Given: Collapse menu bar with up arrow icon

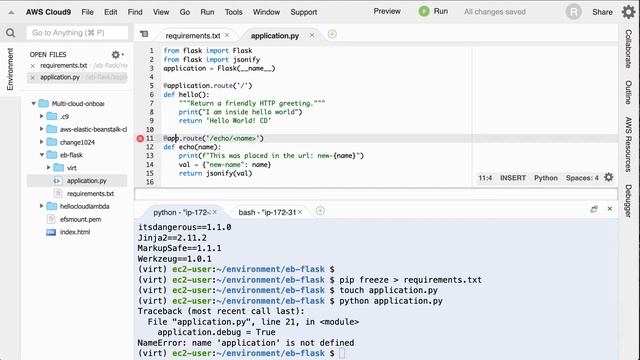Looking at the screenshot, I should tap(11, 13).
